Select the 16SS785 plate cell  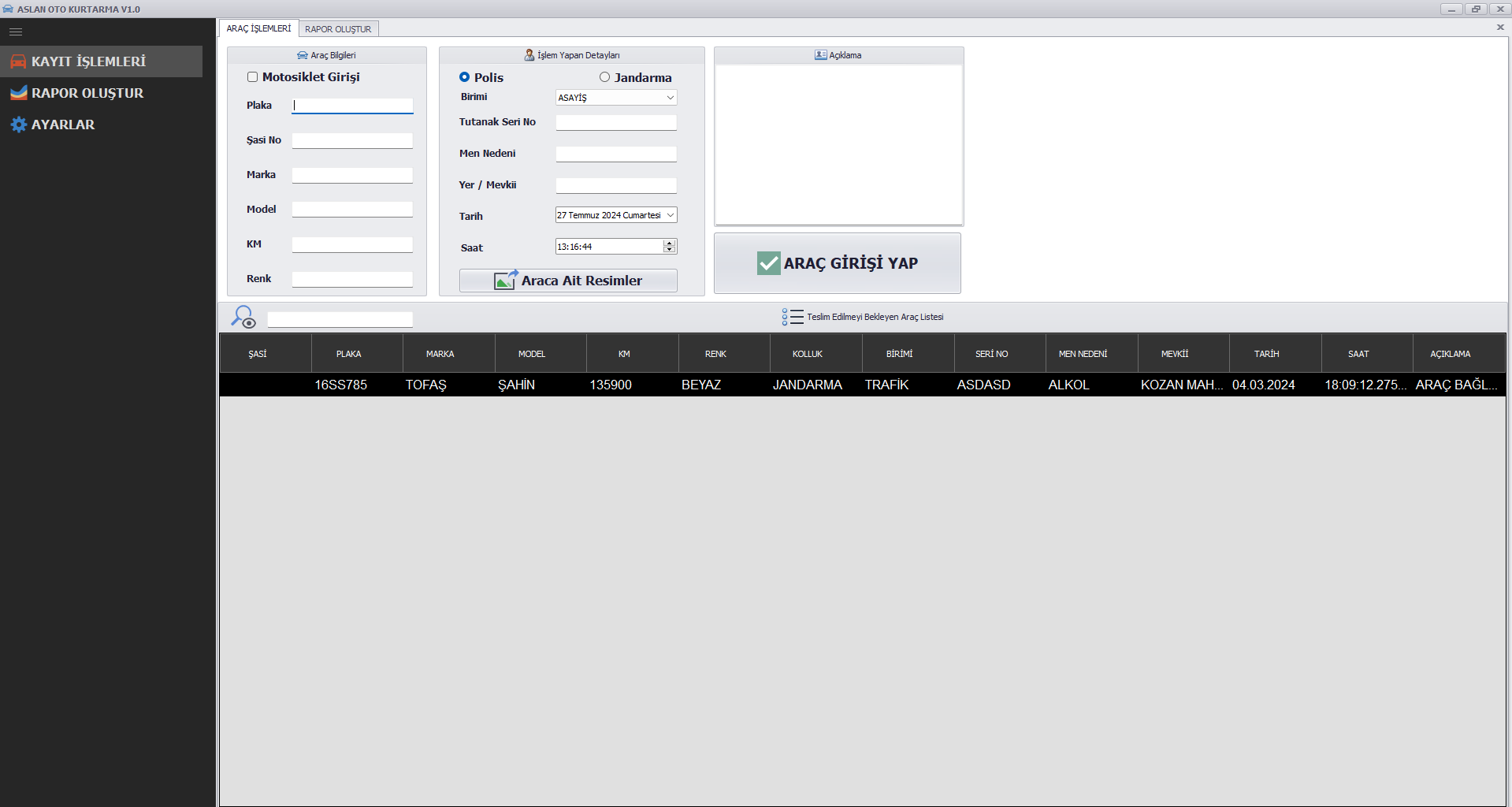[x=357, y=385]
